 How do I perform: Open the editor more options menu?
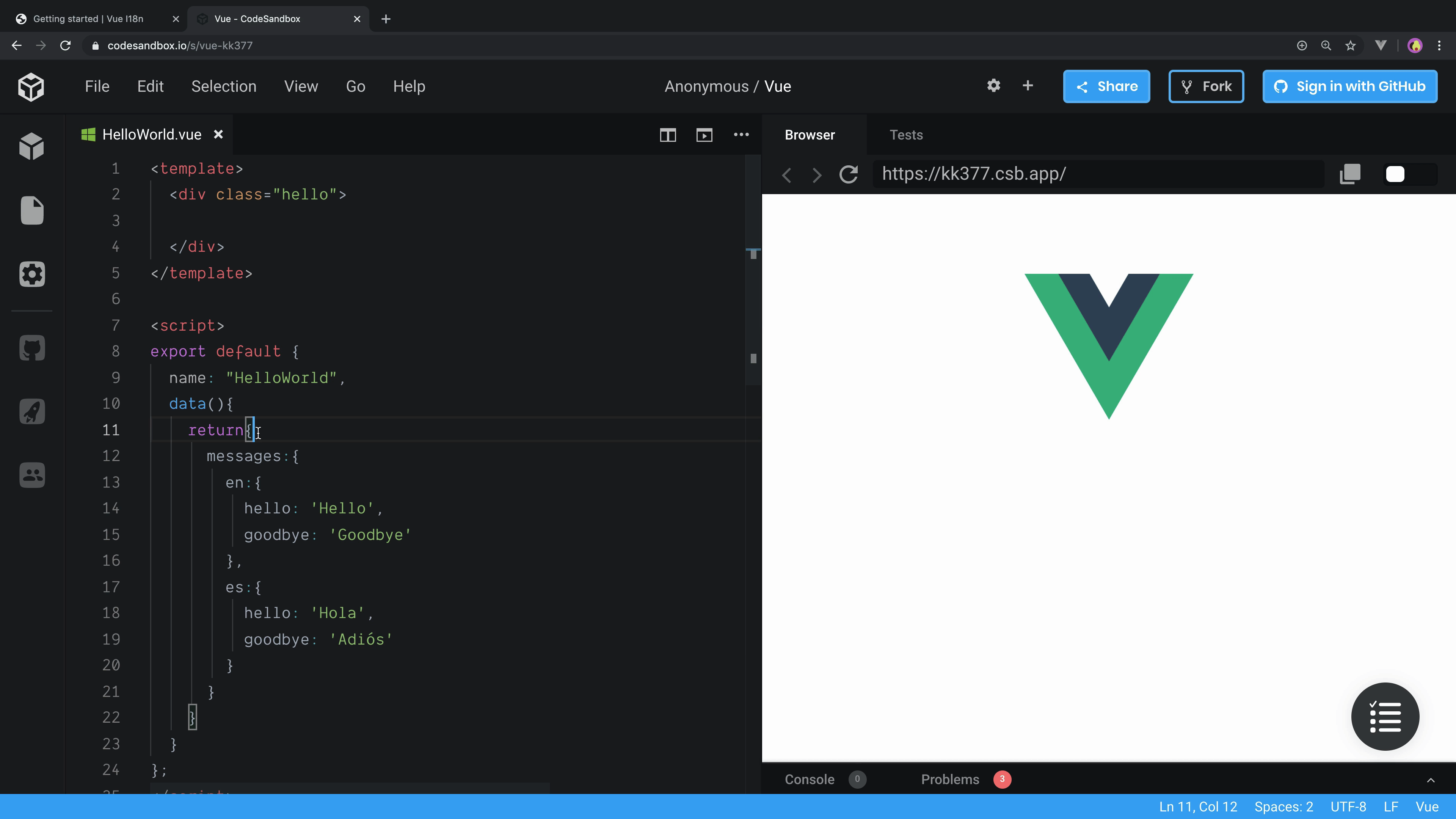[x=741, y=135]
